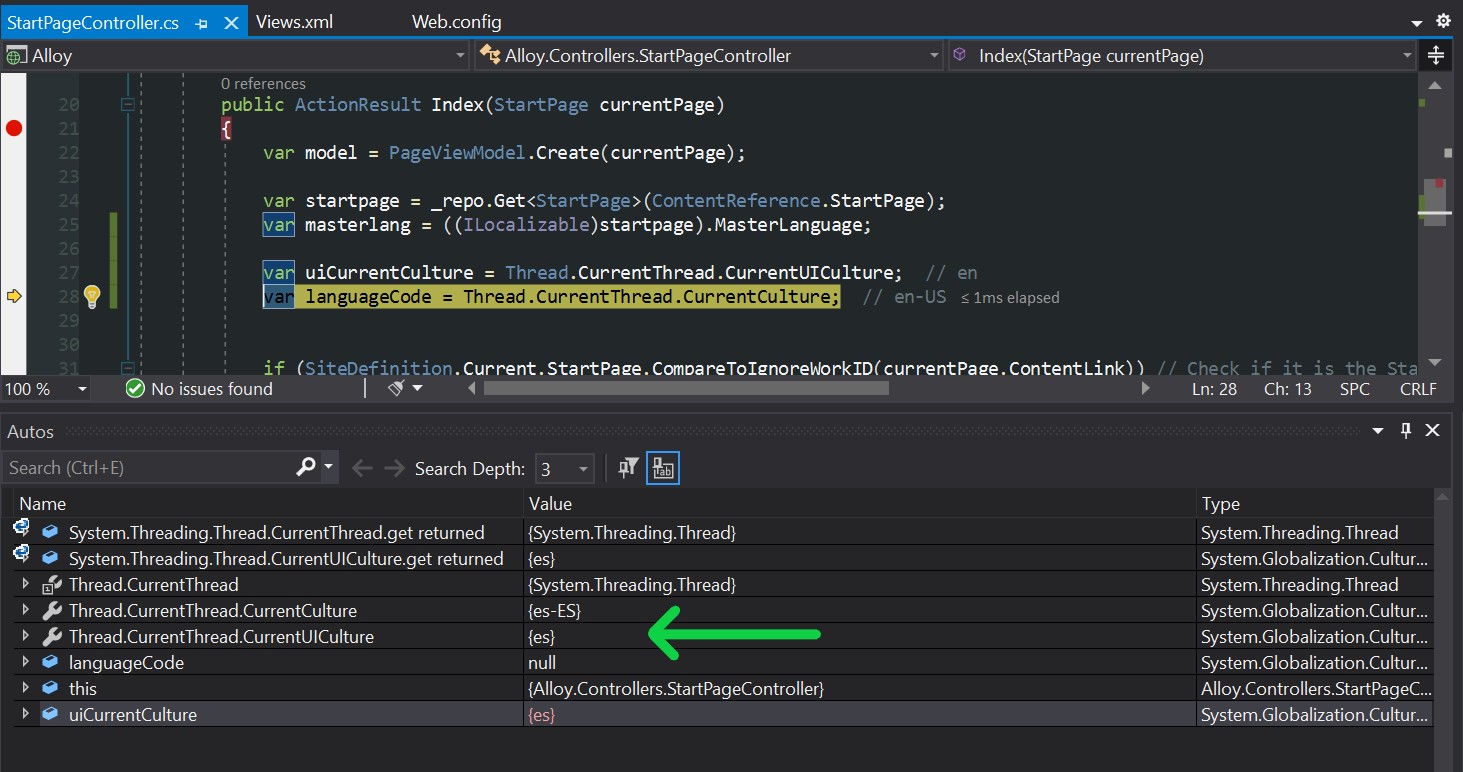Click the code cleanup broom icon
Image resolution: width=1463 pixels, height=772 pixels.
click(397, 389)
